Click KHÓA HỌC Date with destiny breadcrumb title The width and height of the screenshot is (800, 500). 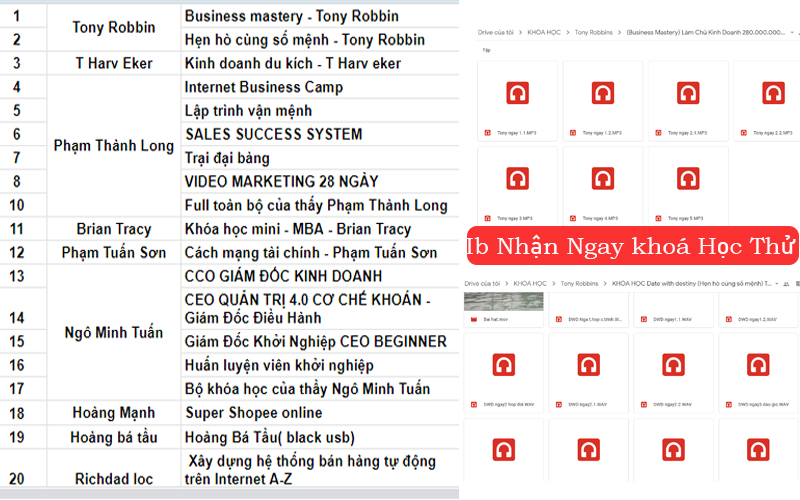(691, 284)
